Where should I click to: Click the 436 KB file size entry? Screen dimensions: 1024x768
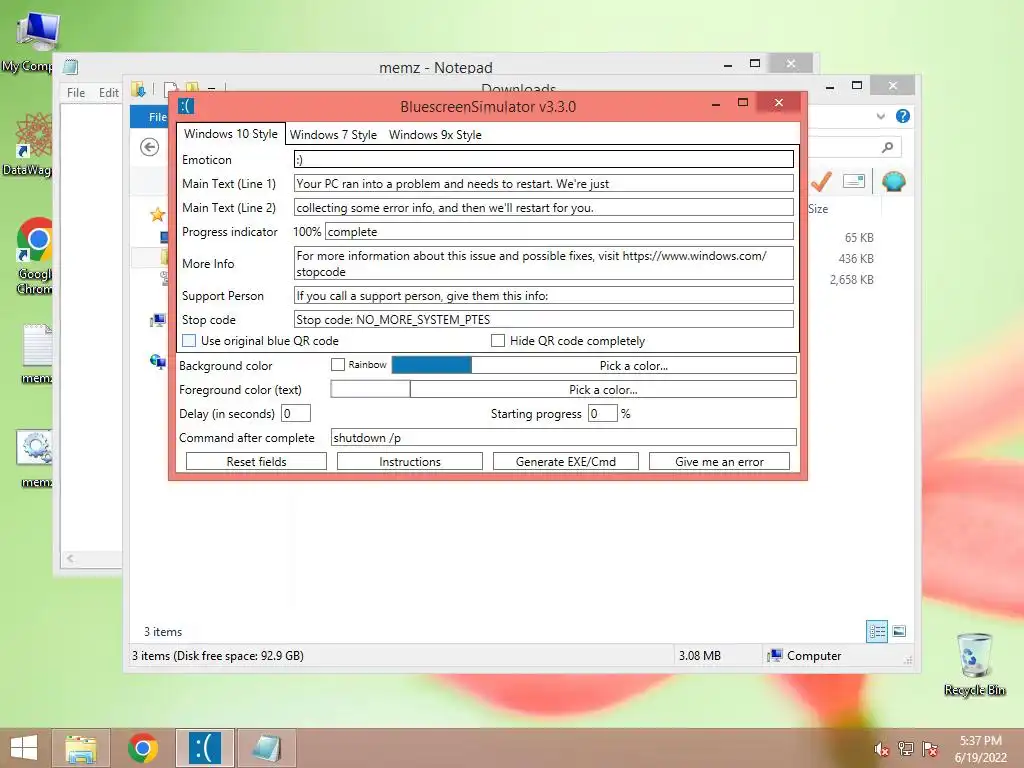click(x=856, y=259)
